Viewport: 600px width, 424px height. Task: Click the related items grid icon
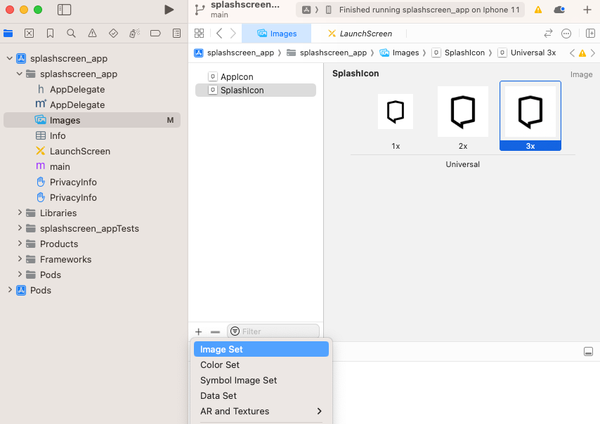(199, 33)
